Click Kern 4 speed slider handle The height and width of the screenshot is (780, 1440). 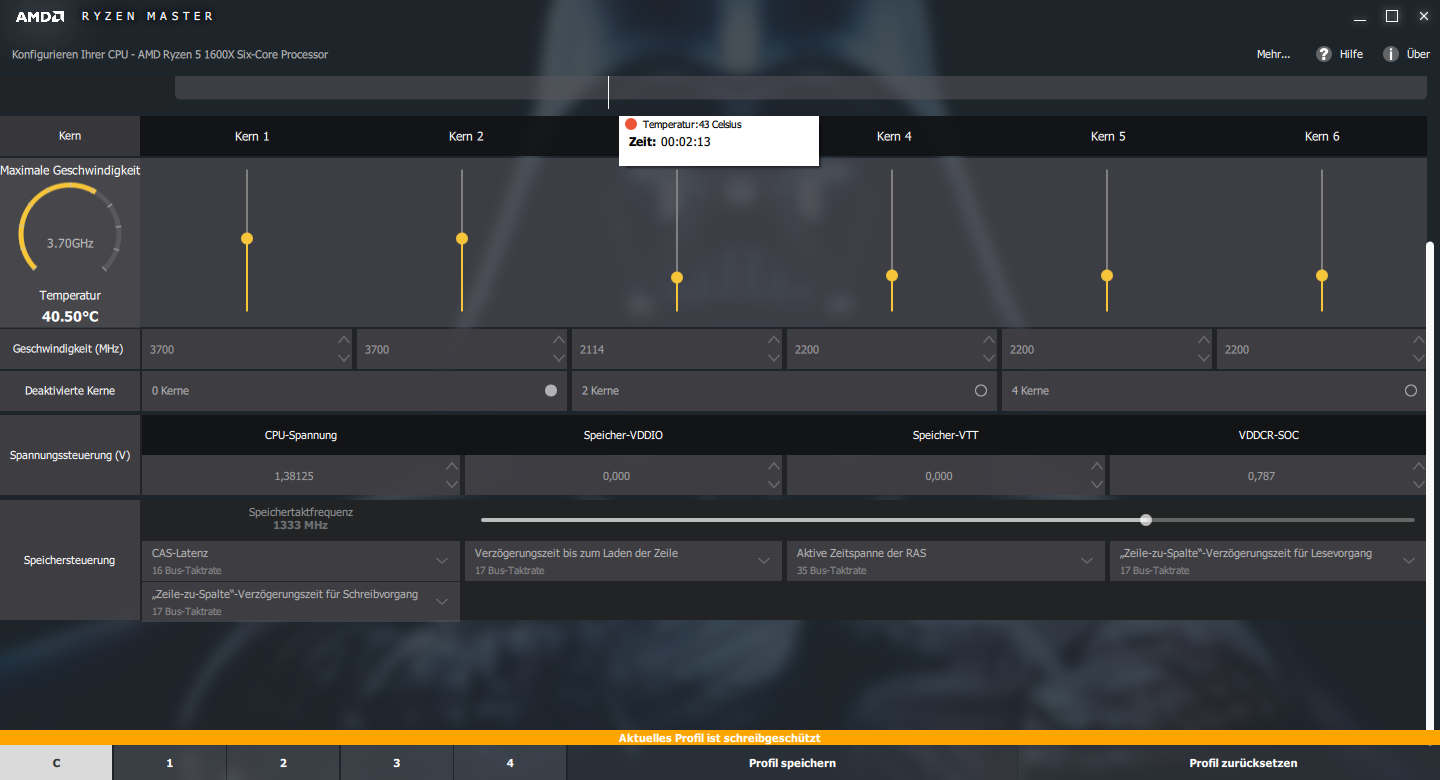[892, 275]
